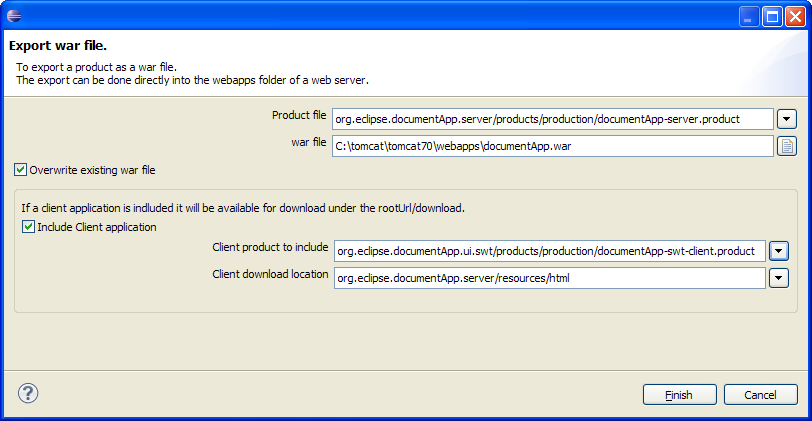Click the Eclipse icon in title bar
This screenshot has height=421, width=812.
pyautogui.click(x=14, y=16)
